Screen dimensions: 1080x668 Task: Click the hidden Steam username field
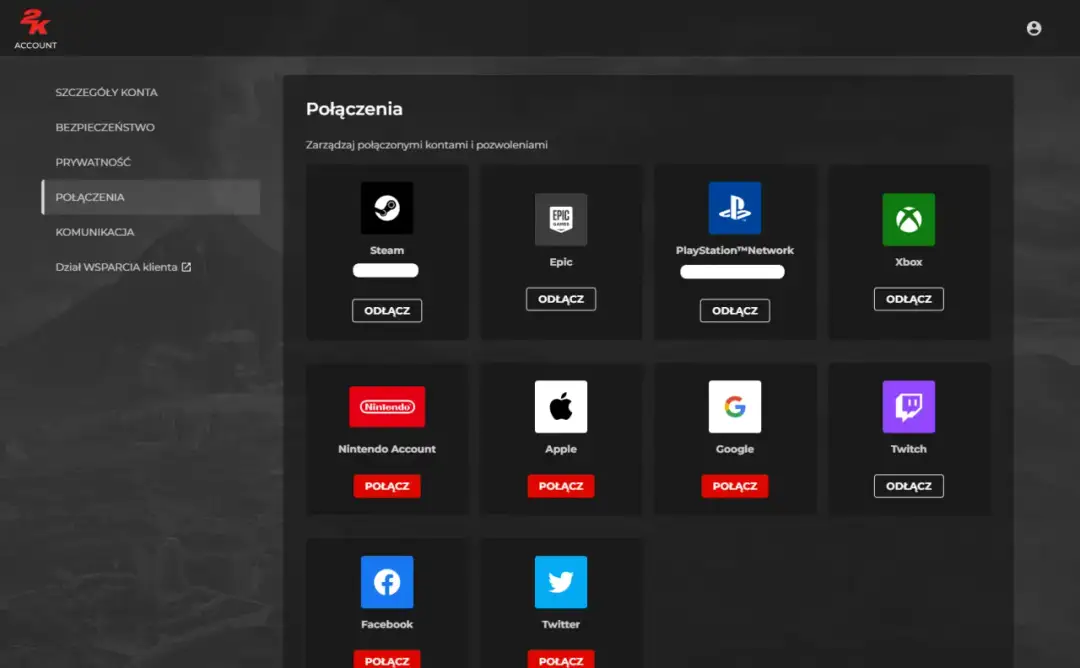(387, 269)
